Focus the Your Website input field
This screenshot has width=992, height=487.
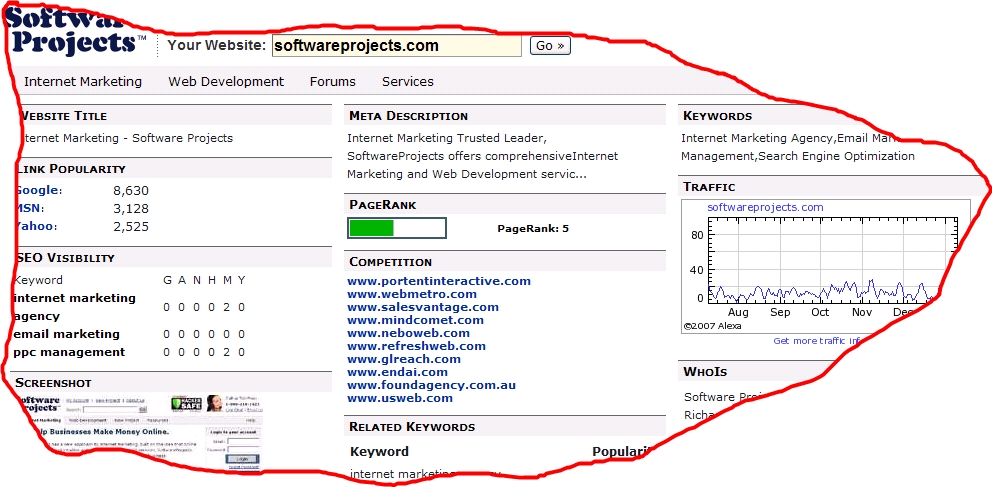pos(397,46)
